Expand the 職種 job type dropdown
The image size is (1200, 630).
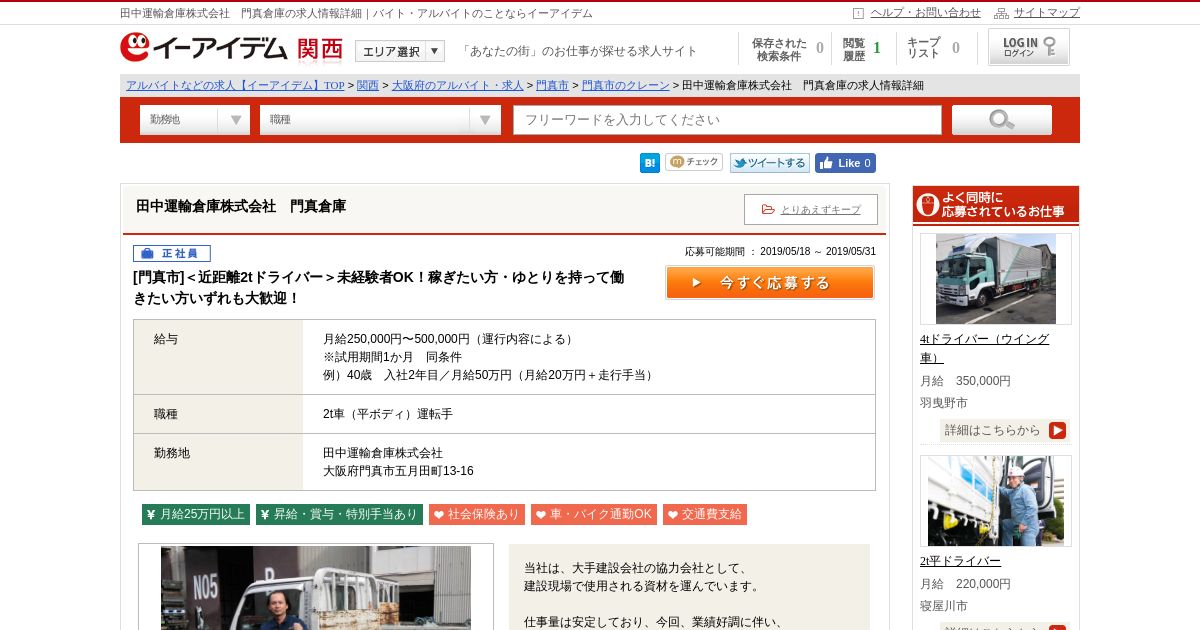[380, 120]
